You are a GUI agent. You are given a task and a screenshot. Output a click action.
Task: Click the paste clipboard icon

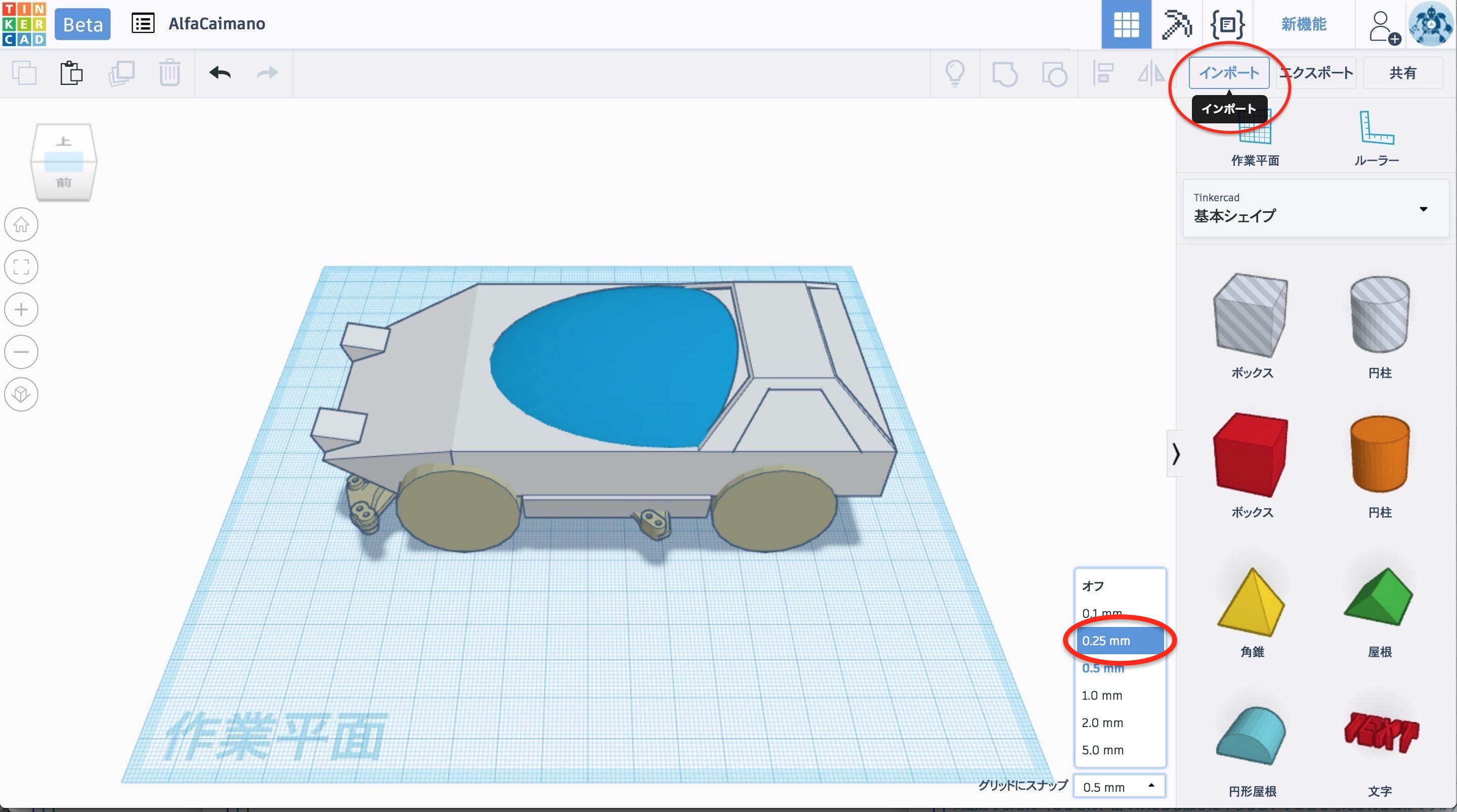71,73
